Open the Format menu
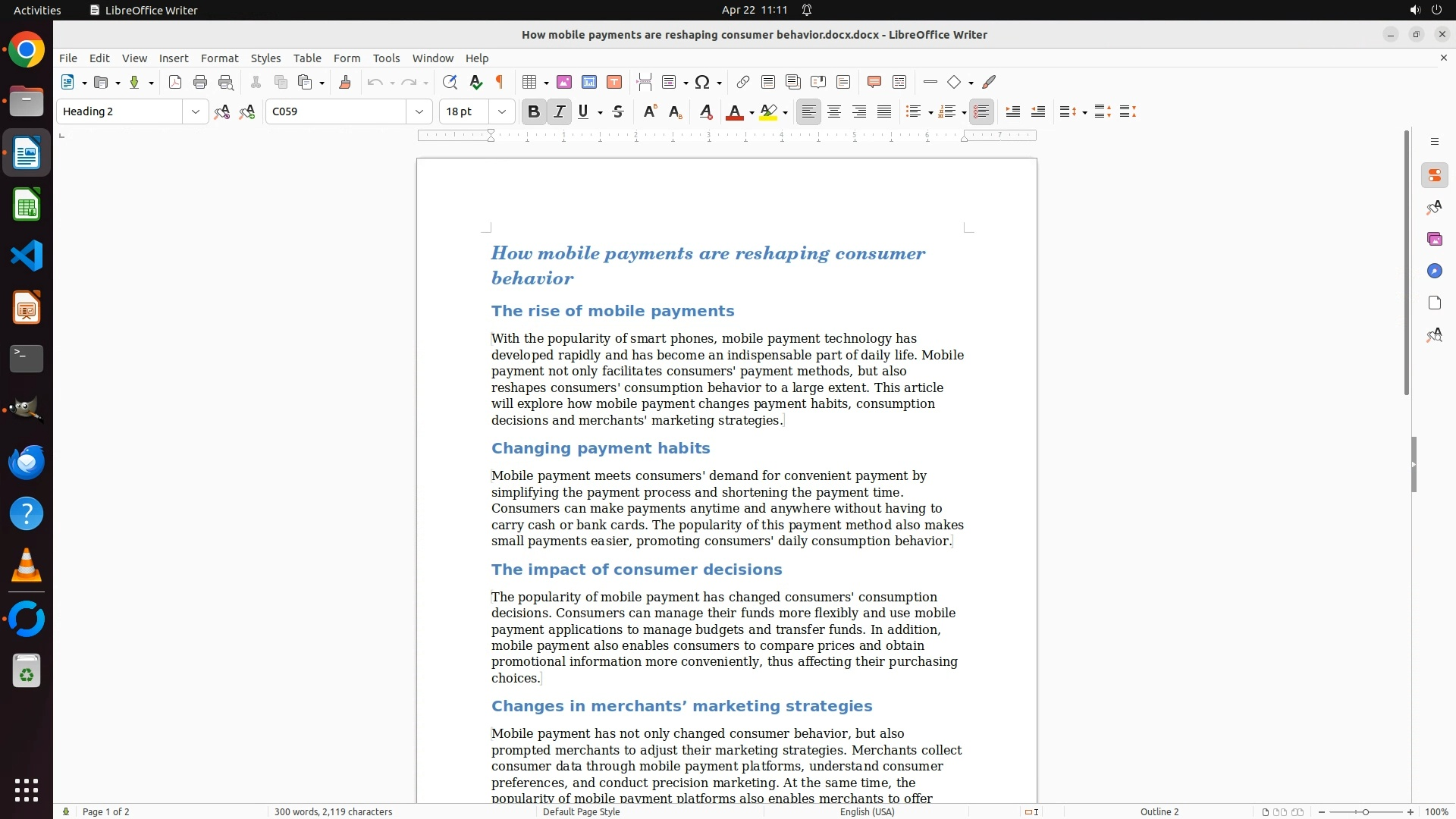Screen dimensions: 1456x819 coord(219,58)
